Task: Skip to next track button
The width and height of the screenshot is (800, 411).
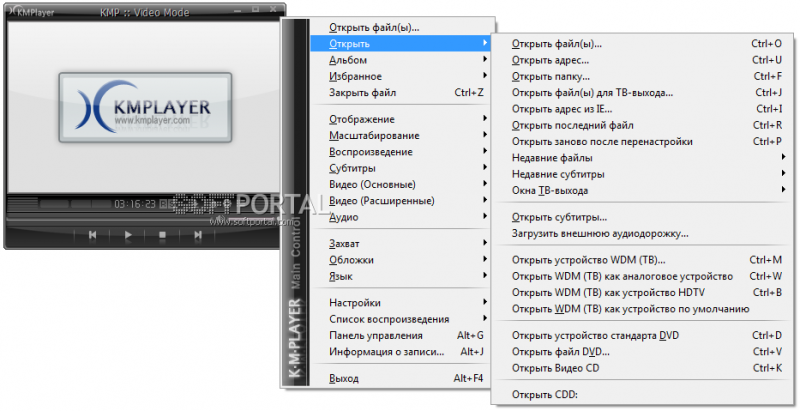Action: [x=197, y=235]
